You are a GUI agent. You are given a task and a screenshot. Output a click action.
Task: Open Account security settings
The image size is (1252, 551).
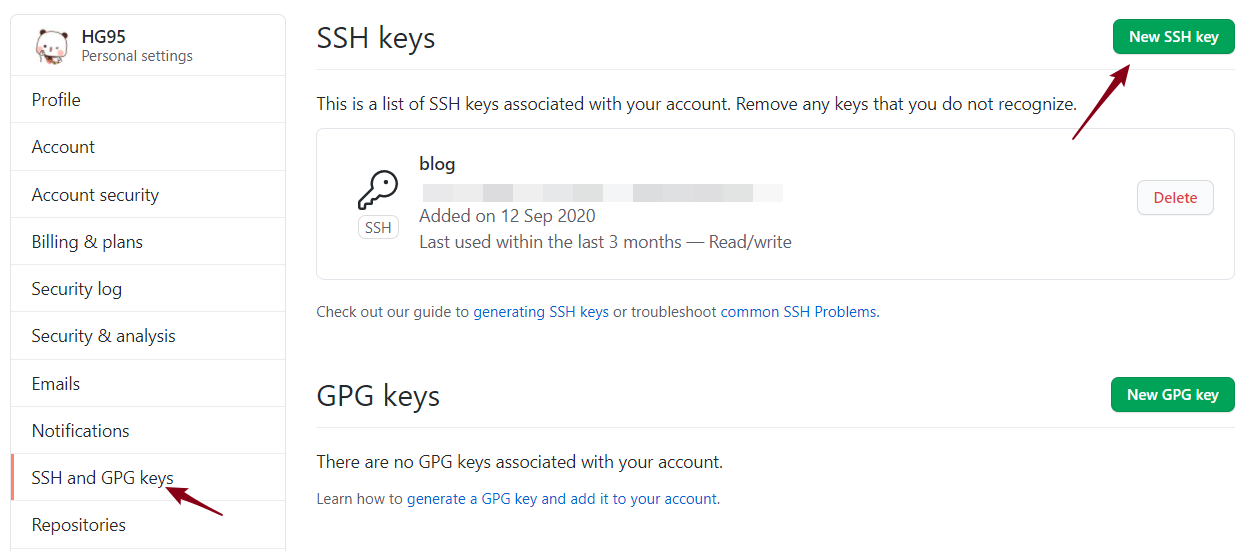[148, 195]
